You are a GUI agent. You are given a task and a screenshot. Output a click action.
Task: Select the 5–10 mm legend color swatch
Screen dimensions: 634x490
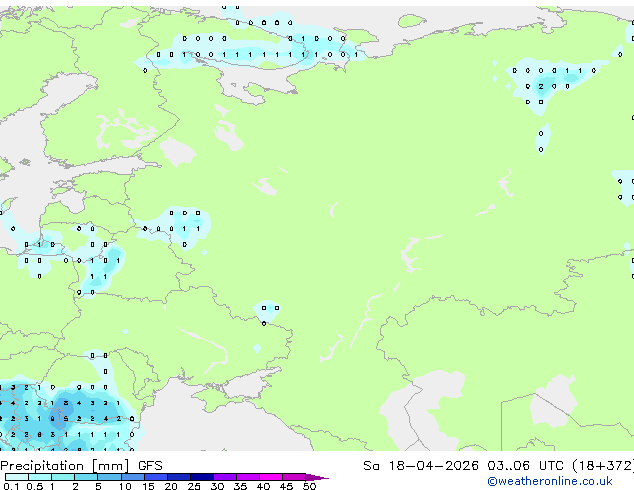(x=109, y=477)
